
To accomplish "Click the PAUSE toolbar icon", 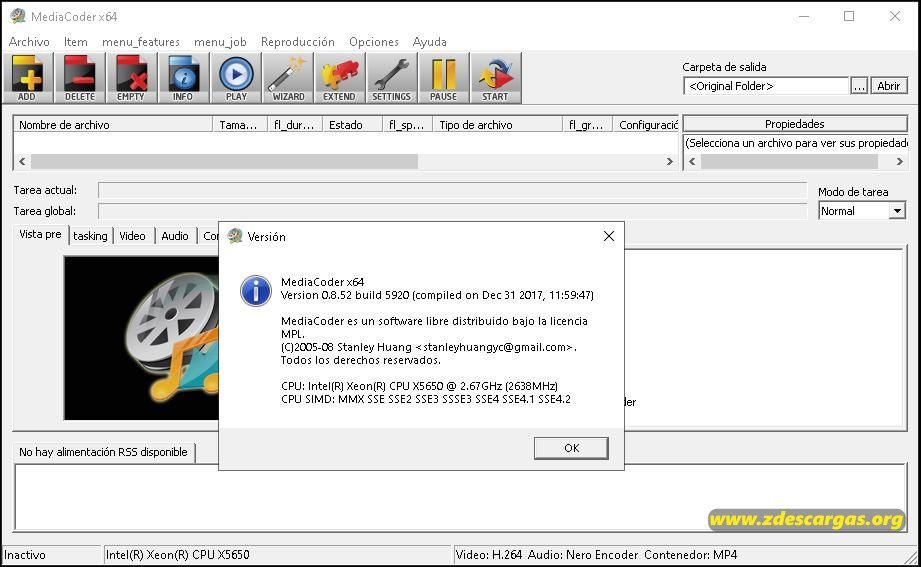I will (443, 78).
